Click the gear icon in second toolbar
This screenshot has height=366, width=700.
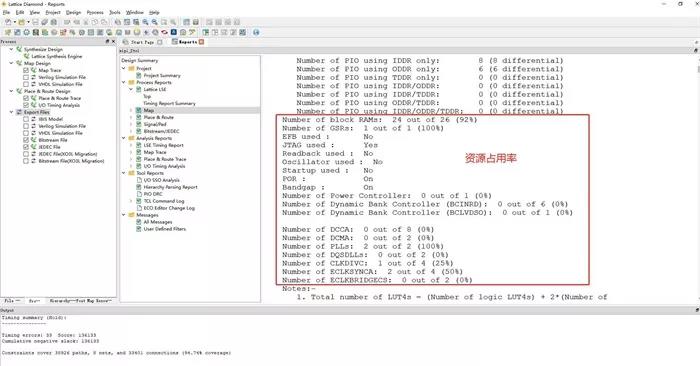point(26,32)
